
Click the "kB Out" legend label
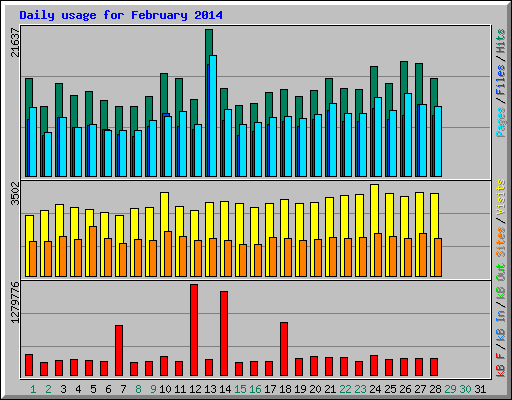[x=501, y=282]
